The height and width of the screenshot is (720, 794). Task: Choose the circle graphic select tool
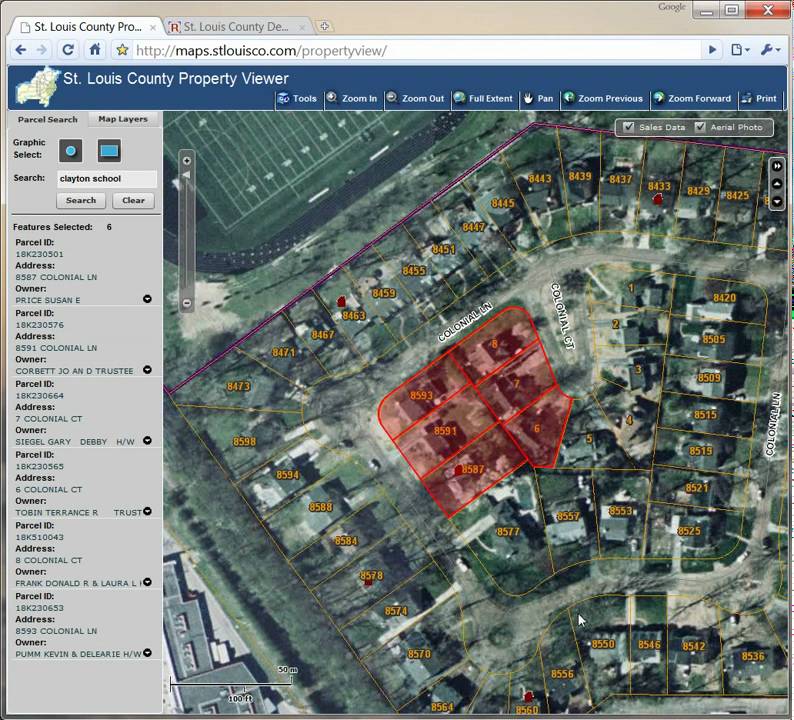(x=70, y=150)
